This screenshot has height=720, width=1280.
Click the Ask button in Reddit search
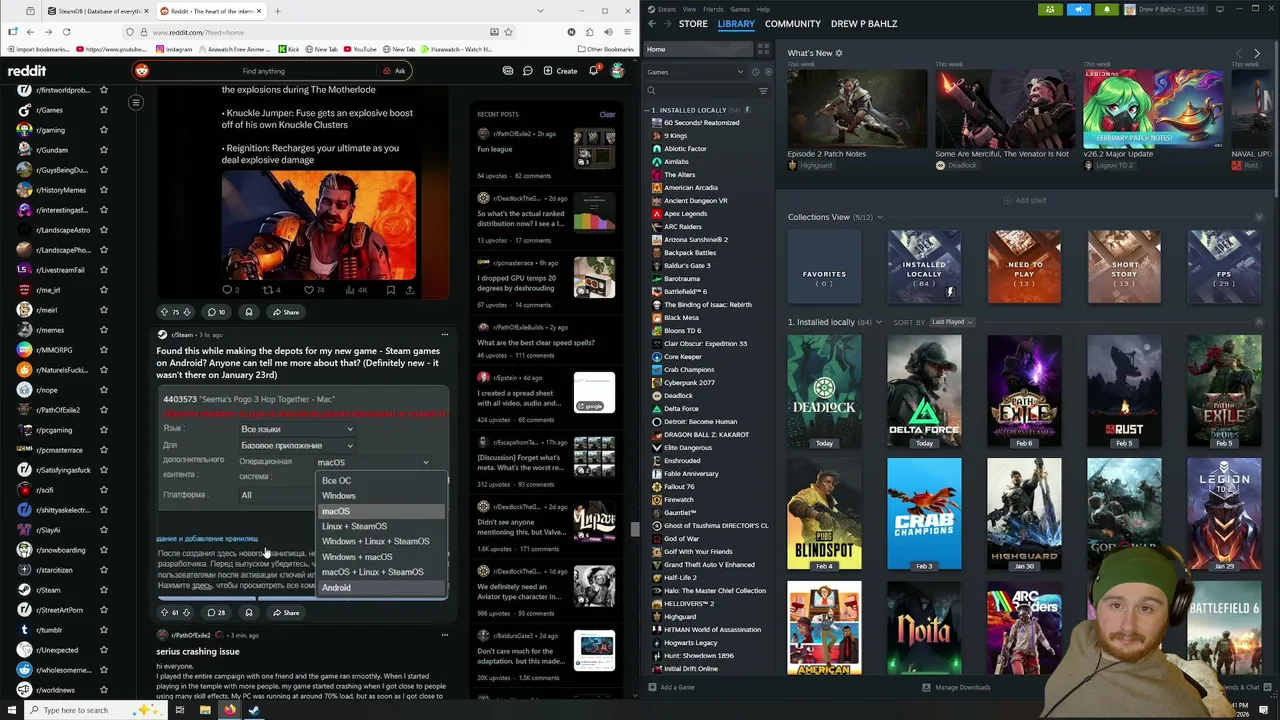click(394, 71)
